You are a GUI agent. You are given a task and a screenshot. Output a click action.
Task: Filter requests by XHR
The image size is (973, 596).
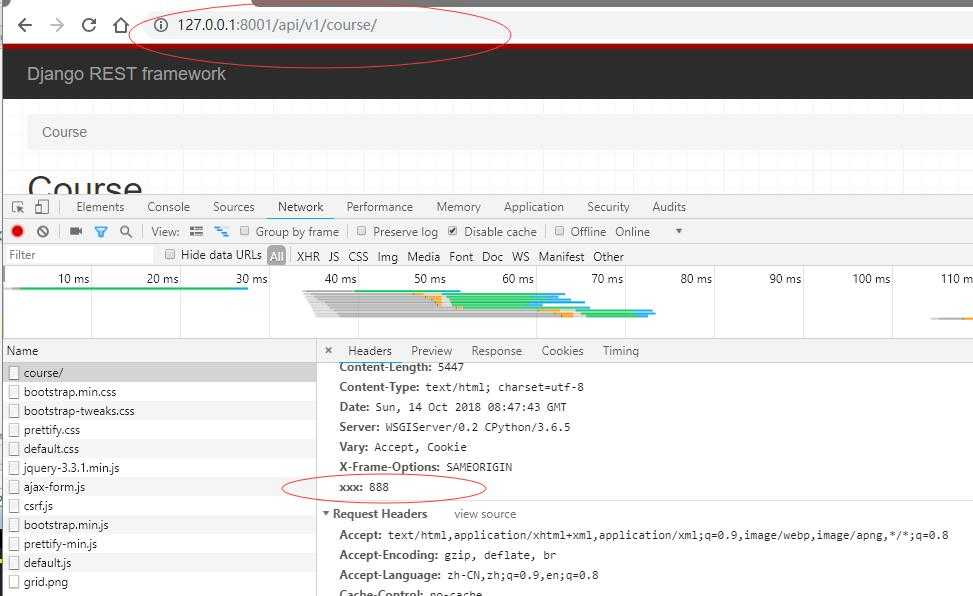(308, 256)
